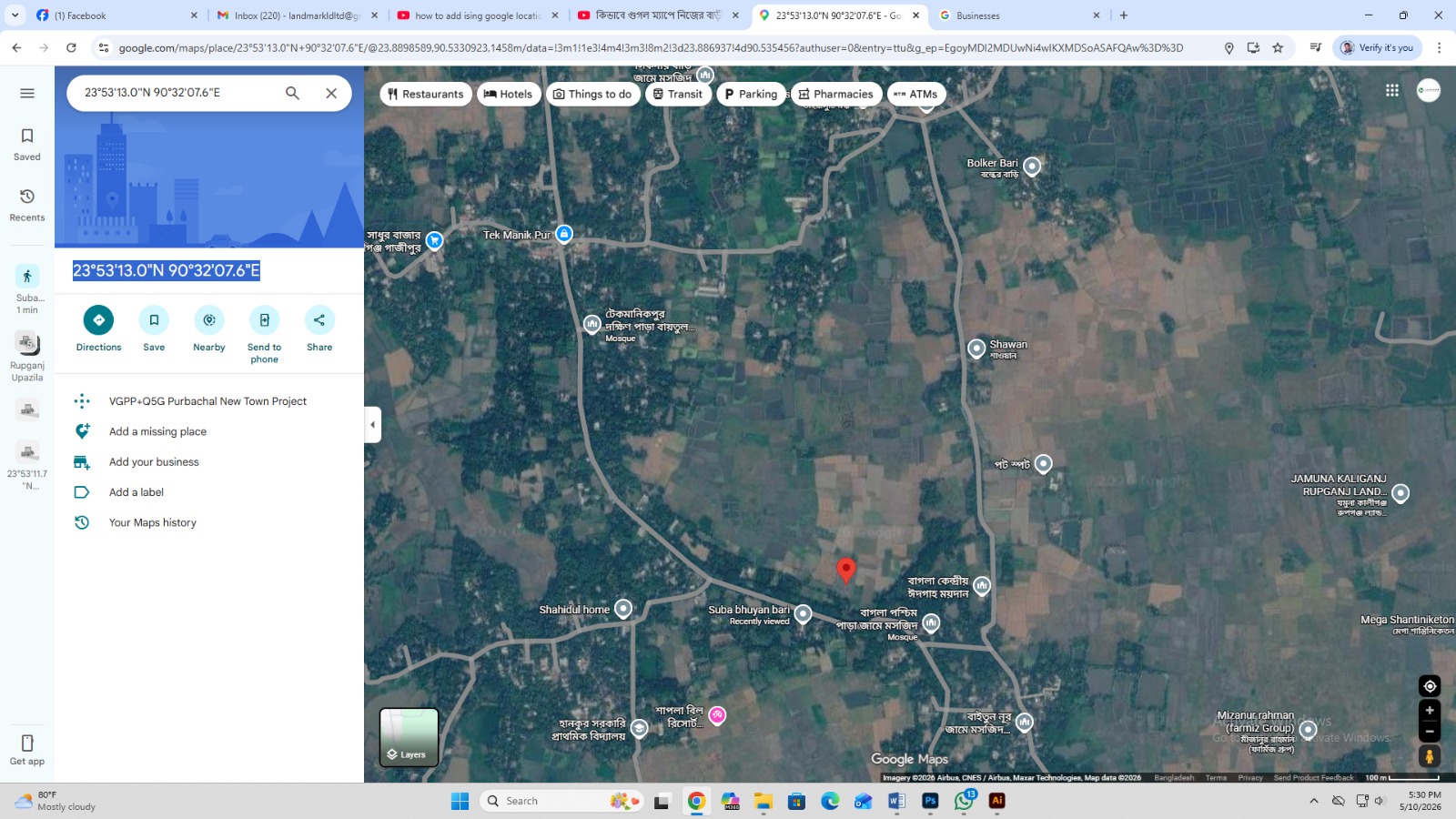This screenshot has height=819, width=1456.
Task: Switch map view using Layers thumbnail
Action: tap(409, 737)
